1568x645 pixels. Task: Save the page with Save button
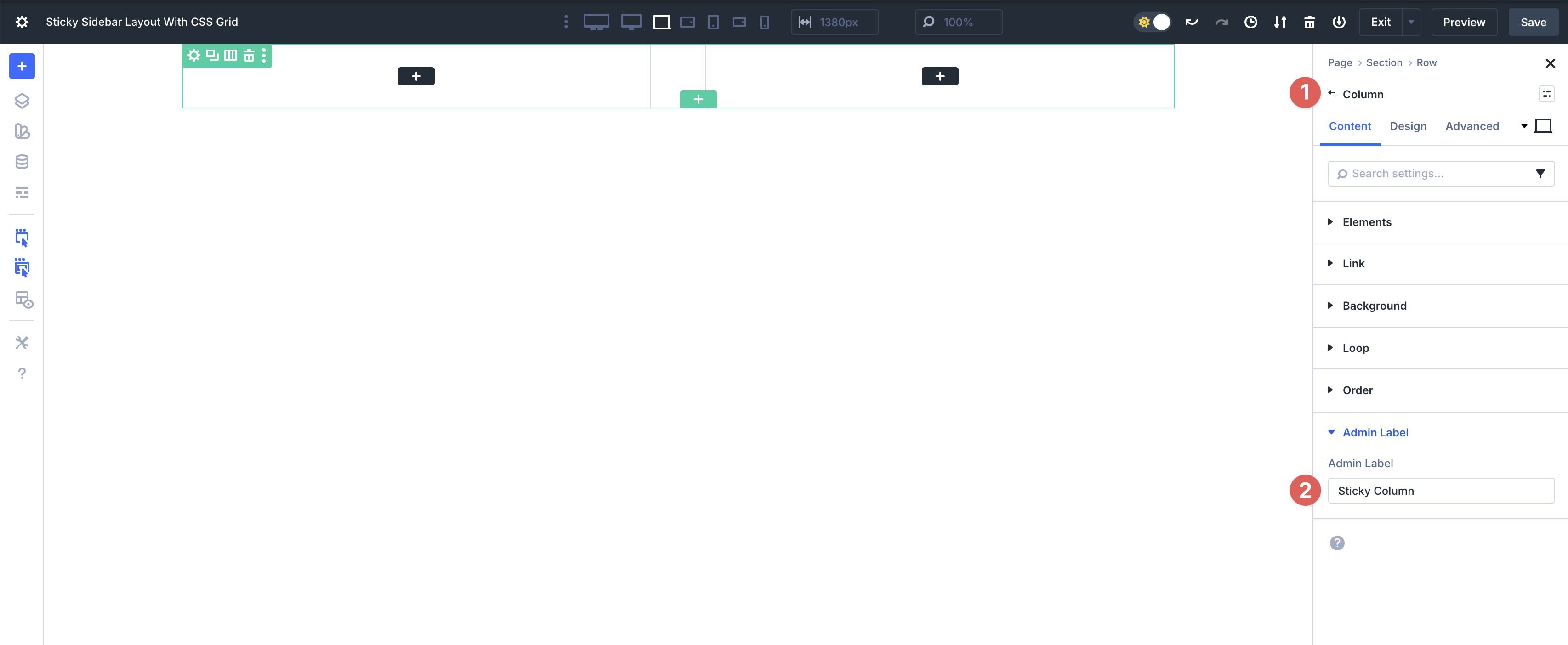click(x=1533, y=22)
